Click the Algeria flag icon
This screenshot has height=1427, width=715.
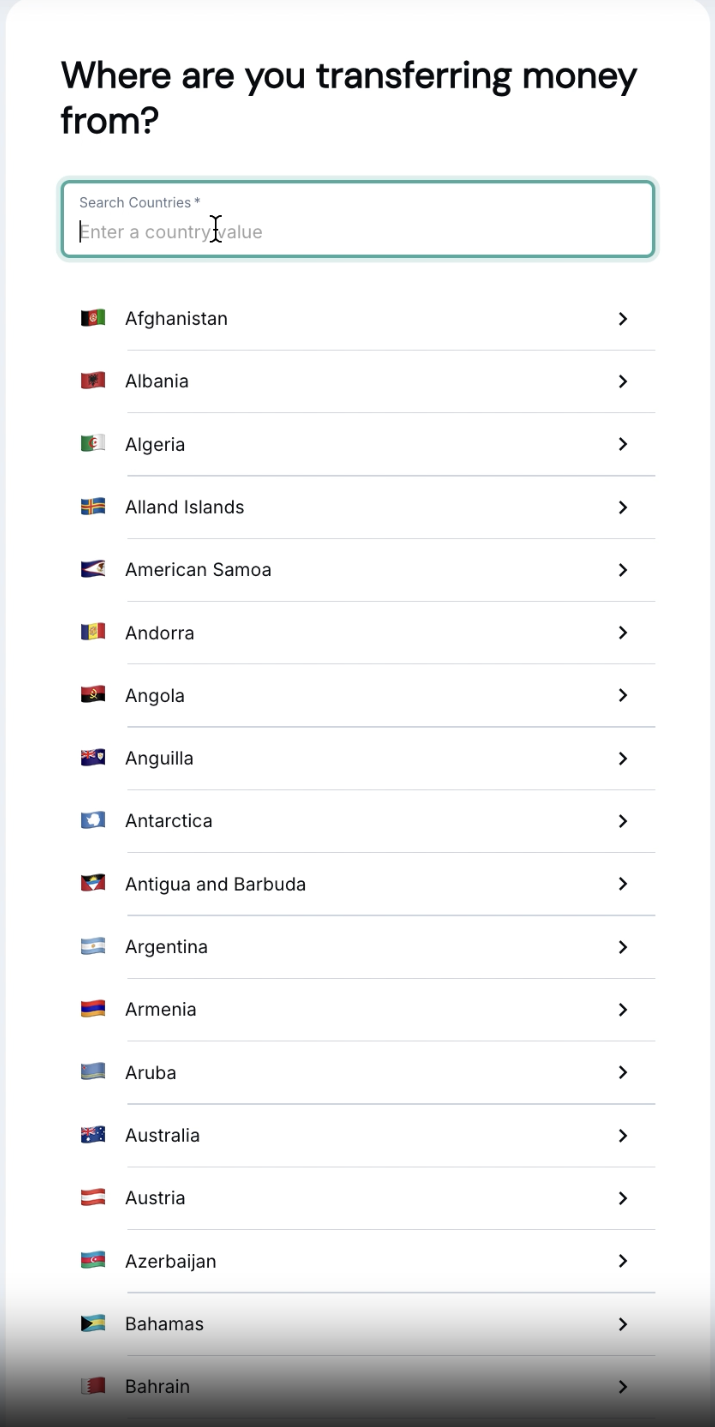click(x=92, y=444)
